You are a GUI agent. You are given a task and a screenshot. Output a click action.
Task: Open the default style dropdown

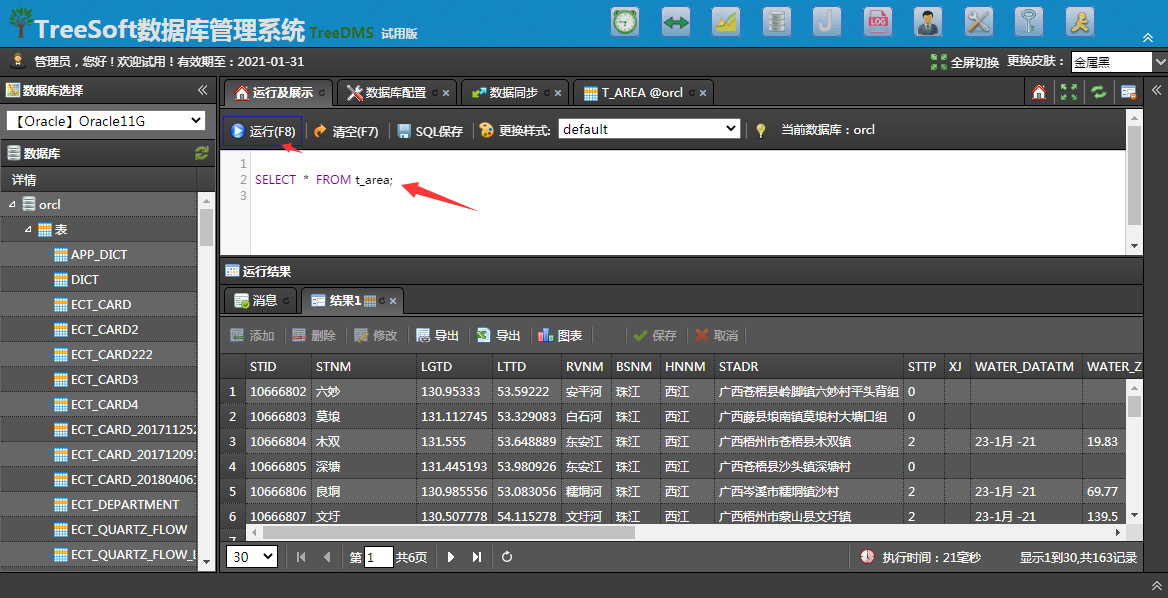click(x=649, y=130)
